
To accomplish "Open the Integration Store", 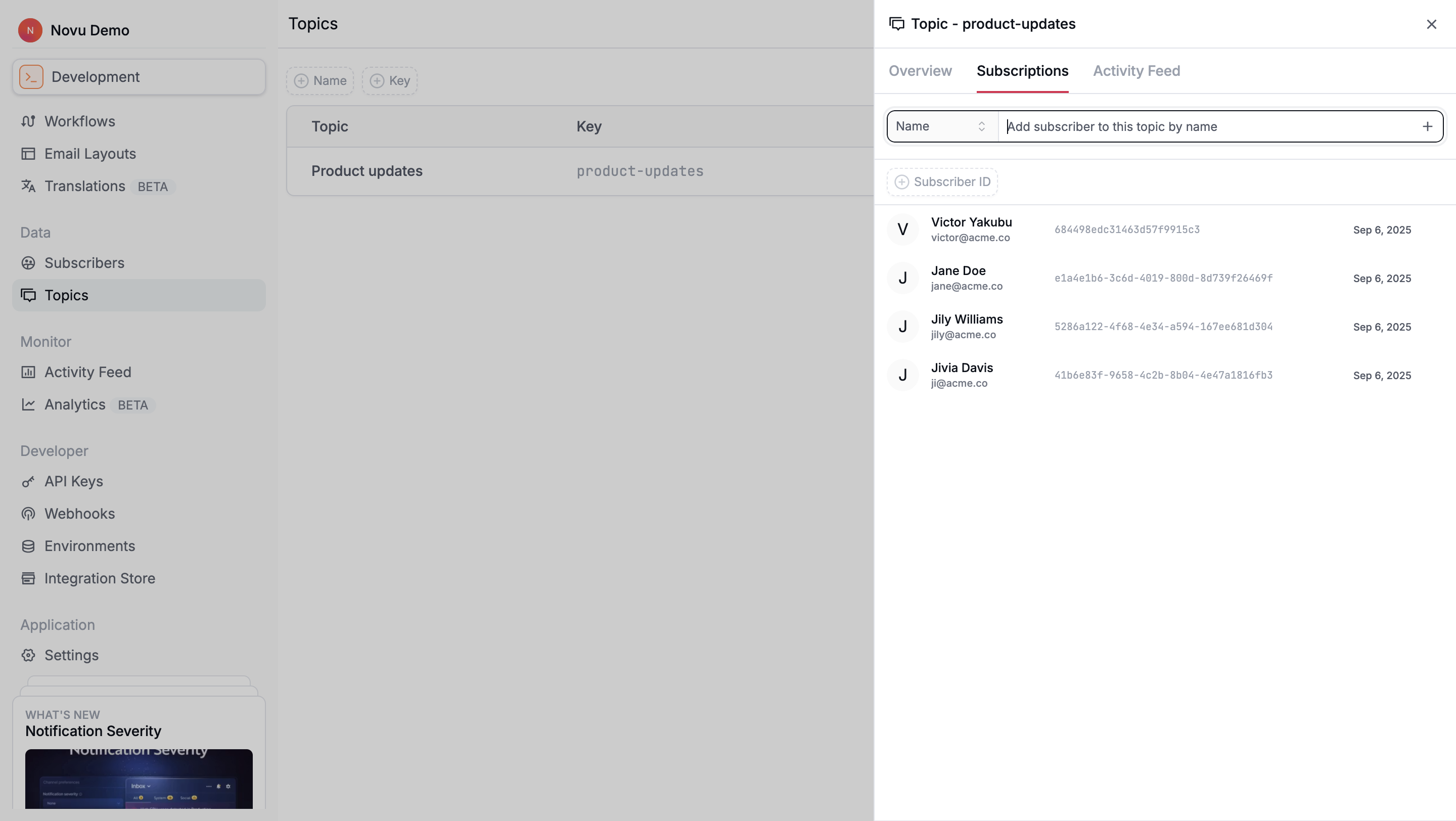I will click(100, 578).
